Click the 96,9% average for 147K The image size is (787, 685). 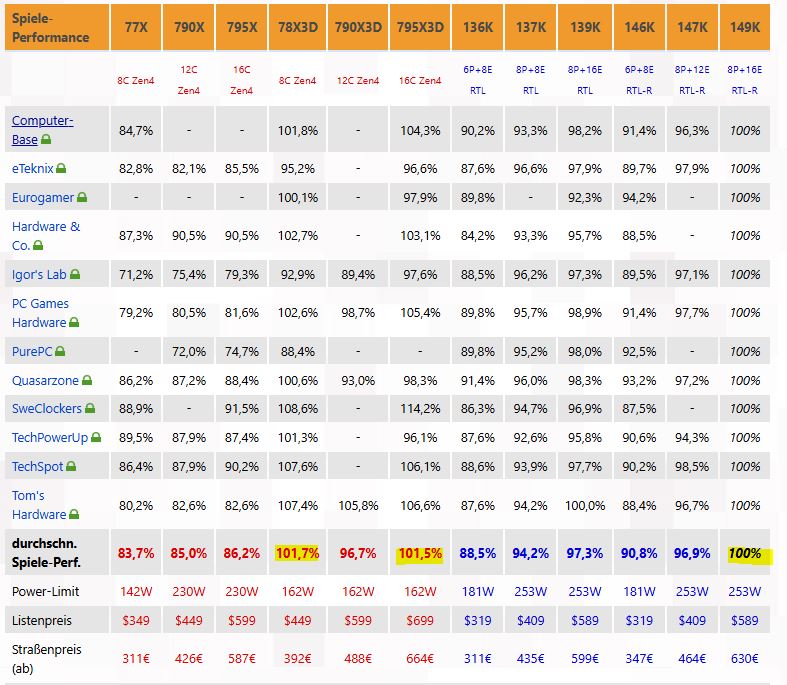[x=692, y=554]
